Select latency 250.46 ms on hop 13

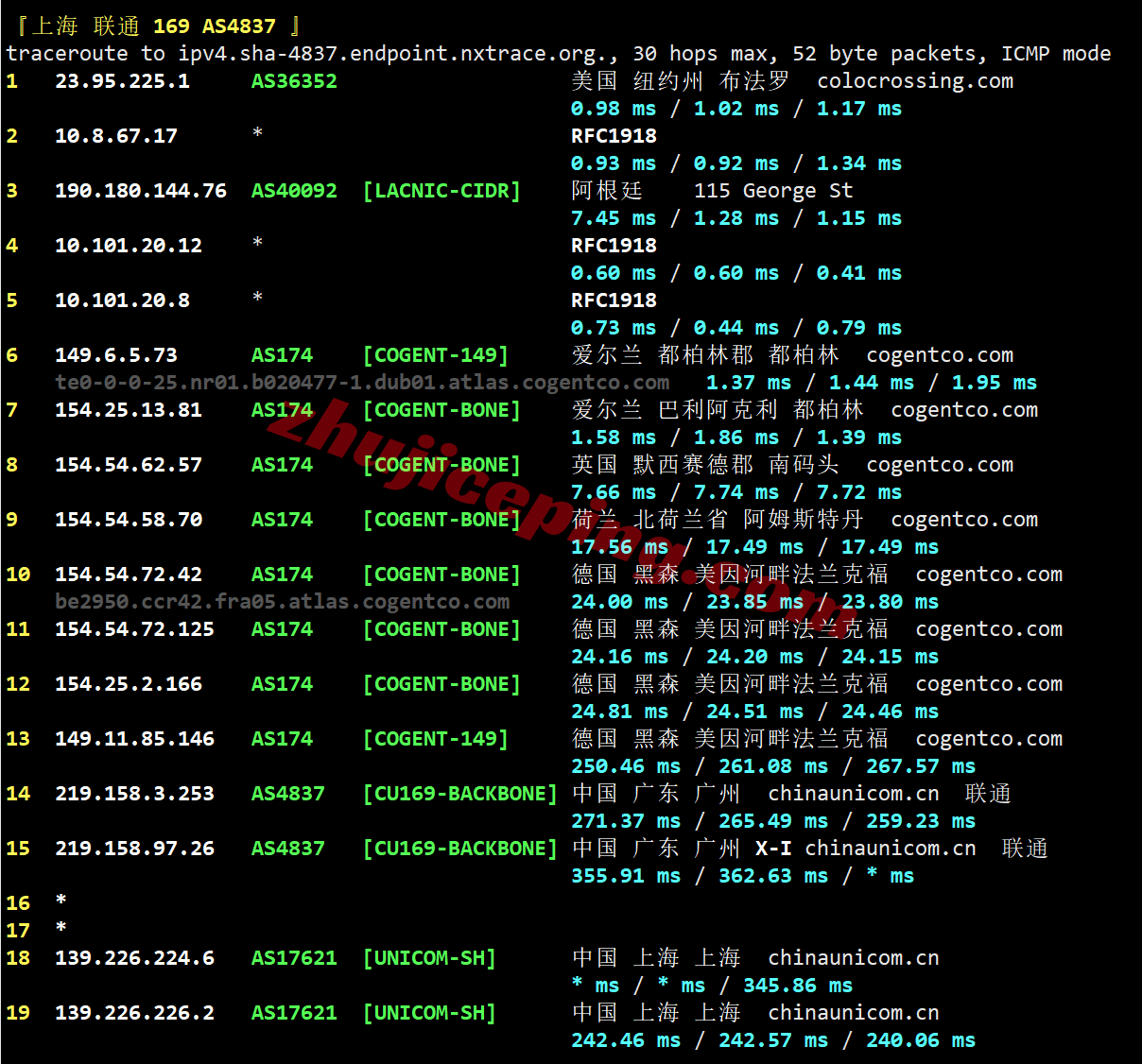click(x=626, y=766)
